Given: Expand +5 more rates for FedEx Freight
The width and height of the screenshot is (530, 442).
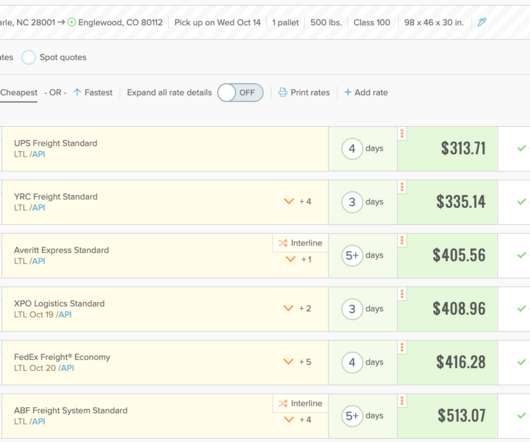Looking at the screenshot, I should (x=297, y=362).
